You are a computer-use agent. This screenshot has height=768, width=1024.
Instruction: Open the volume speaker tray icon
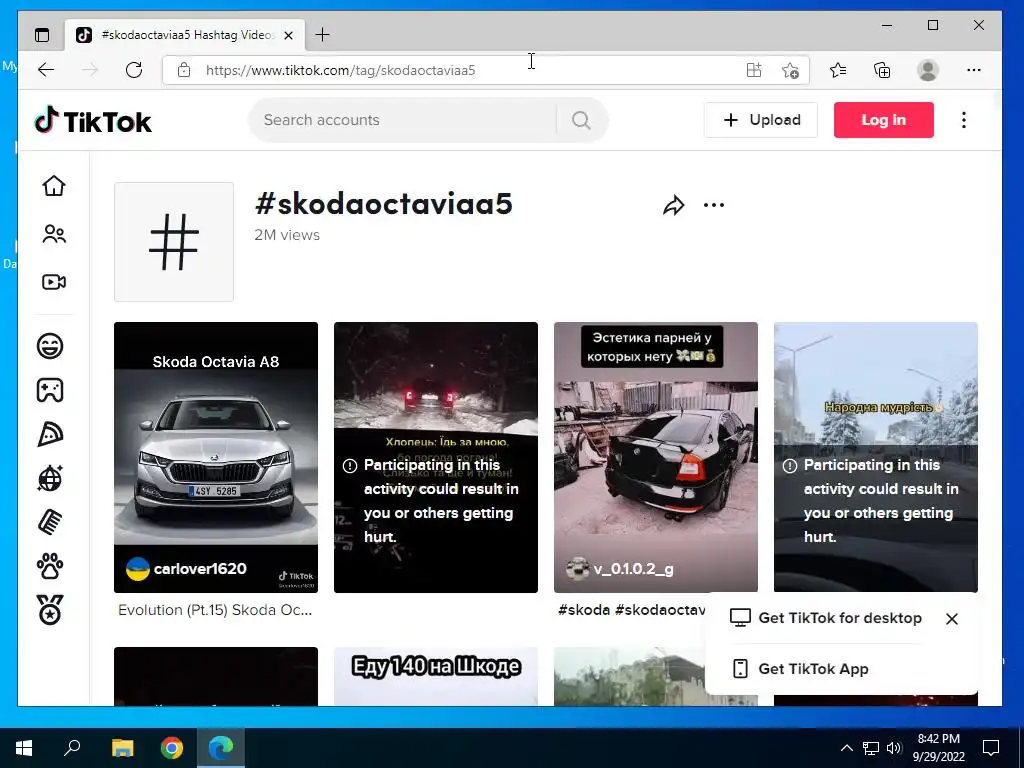click(894, 748)
